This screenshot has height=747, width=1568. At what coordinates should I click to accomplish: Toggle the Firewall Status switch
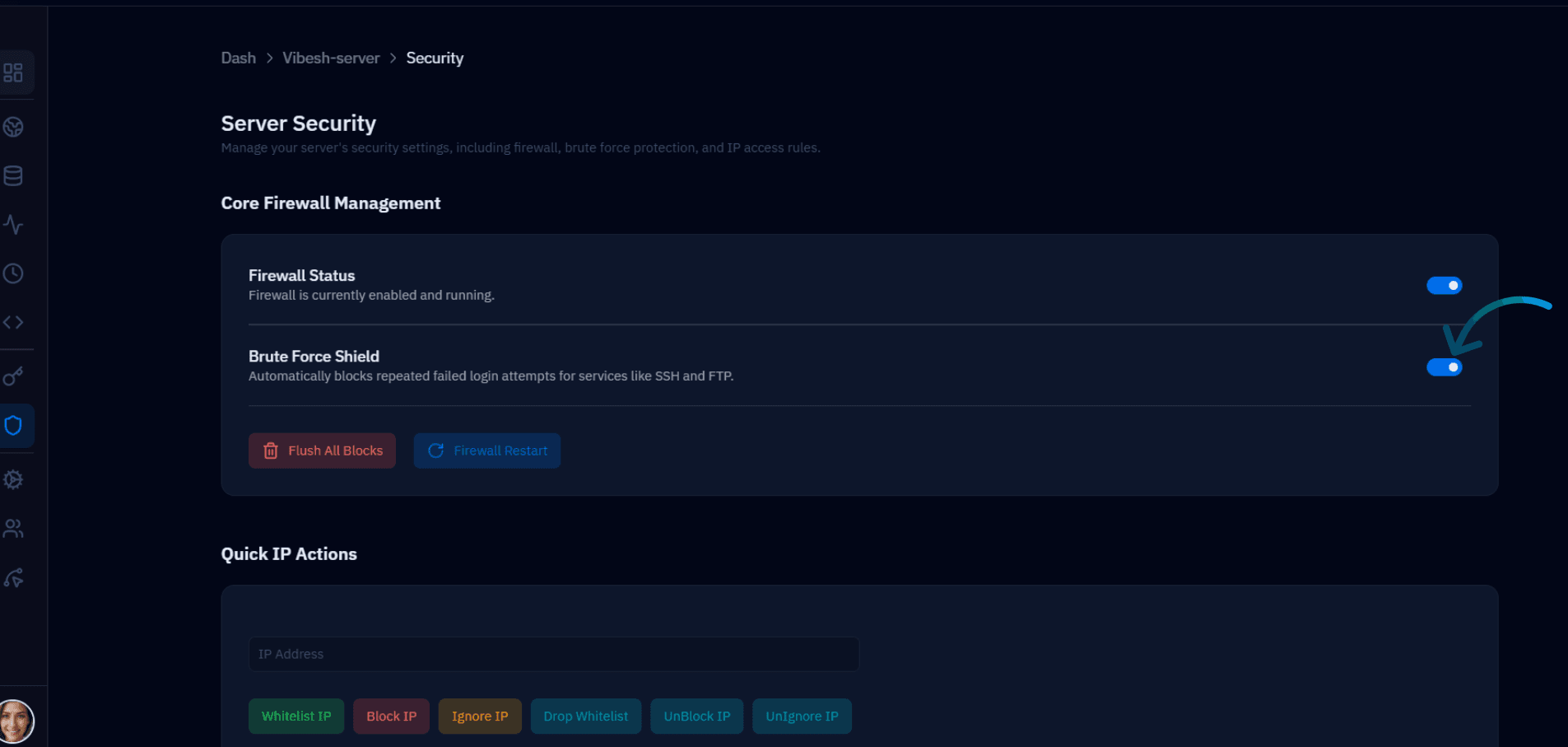(1444, 285)
